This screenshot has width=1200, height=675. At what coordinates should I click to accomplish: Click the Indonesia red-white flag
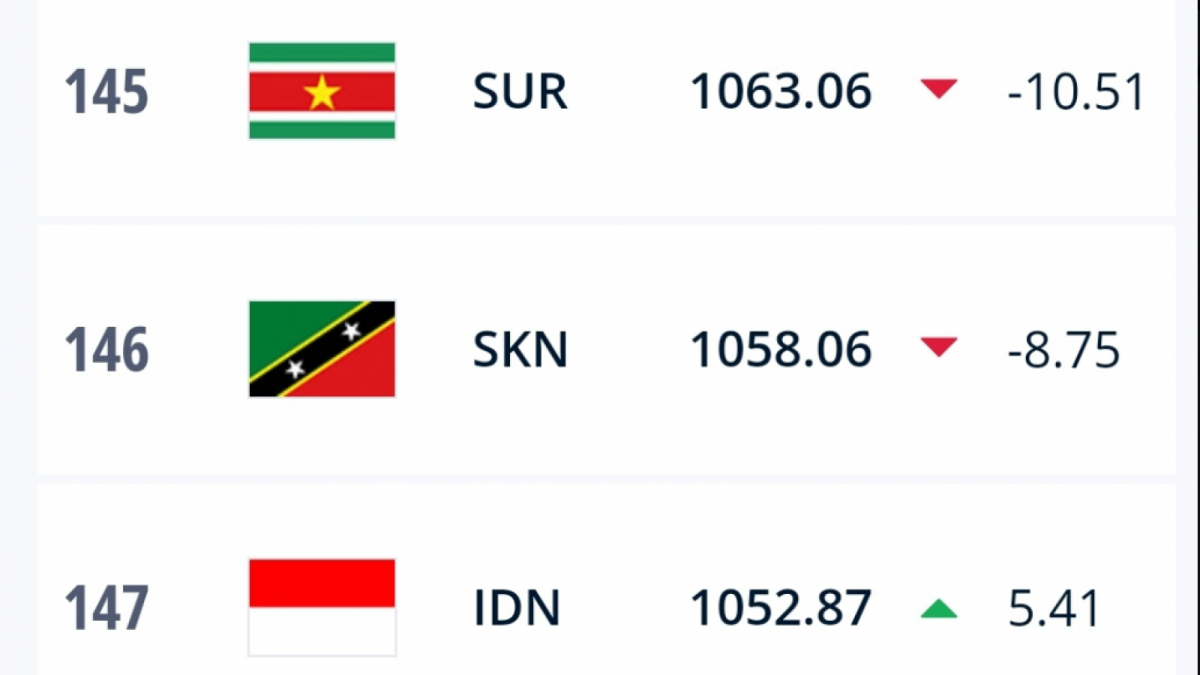tap(322, 607)
